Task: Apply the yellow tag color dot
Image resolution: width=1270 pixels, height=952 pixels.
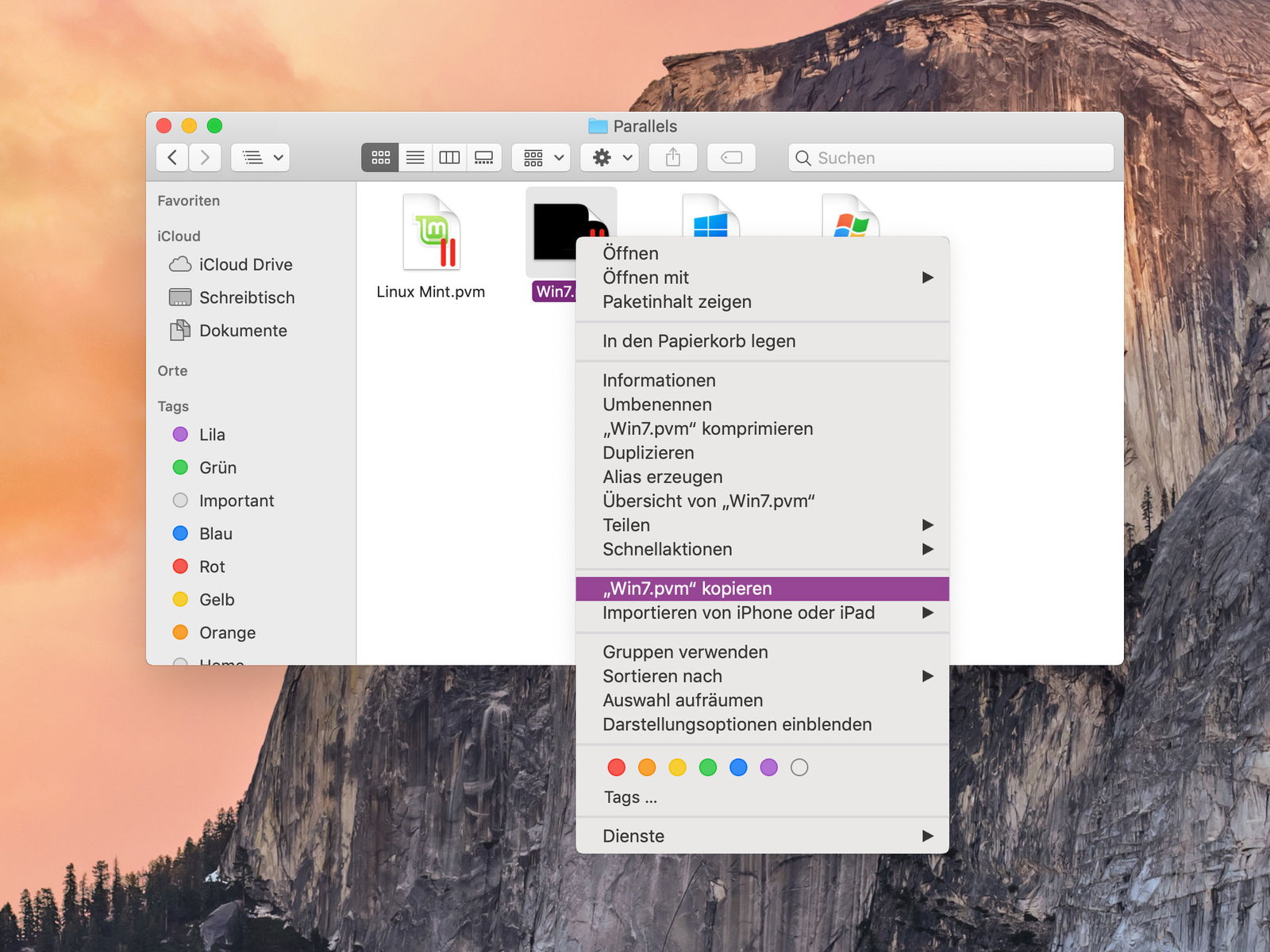Action: (x=677, y=767)
